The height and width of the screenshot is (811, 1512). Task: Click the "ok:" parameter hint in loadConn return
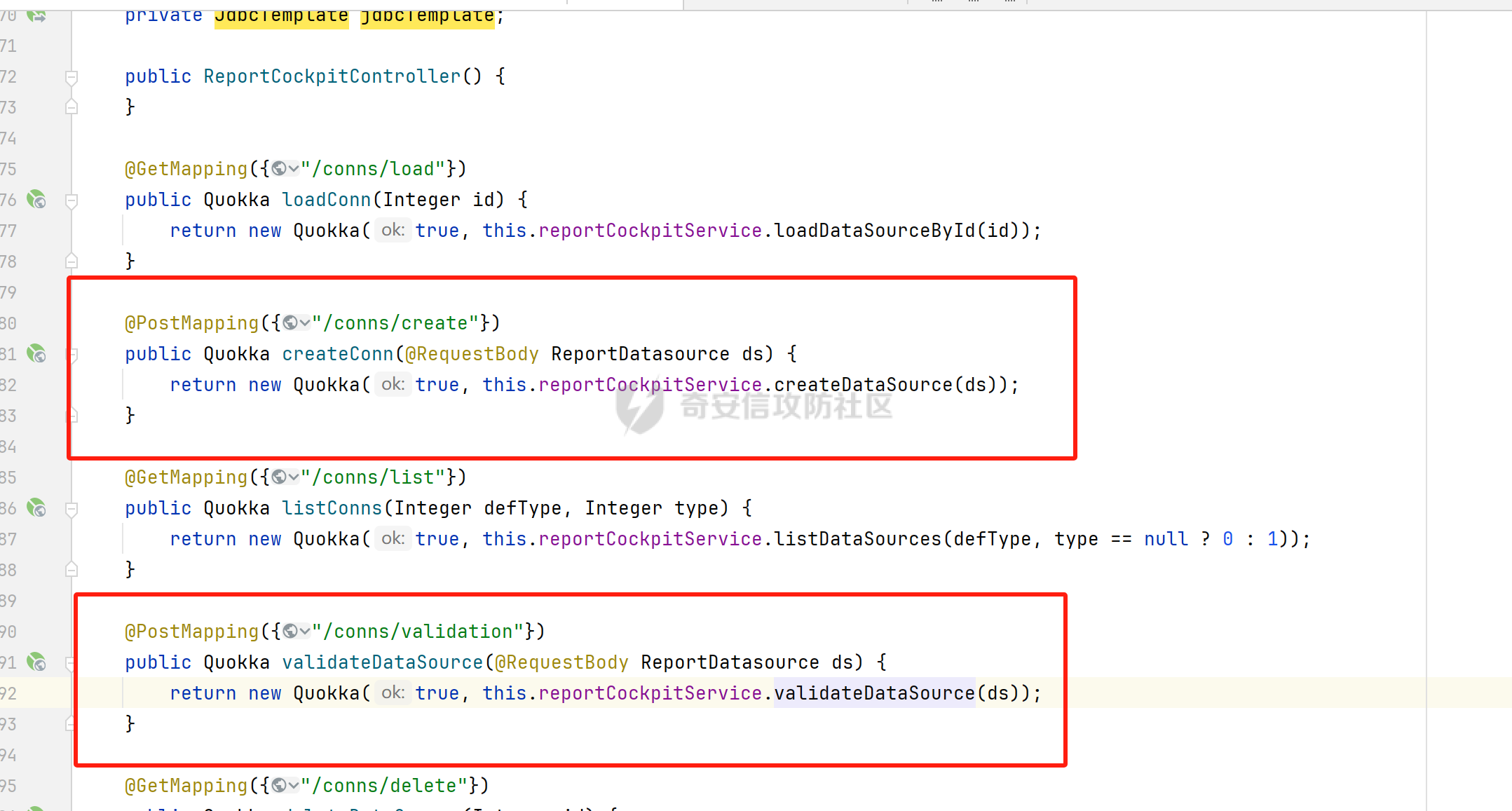pyautogui.click(x=393, y=231)
